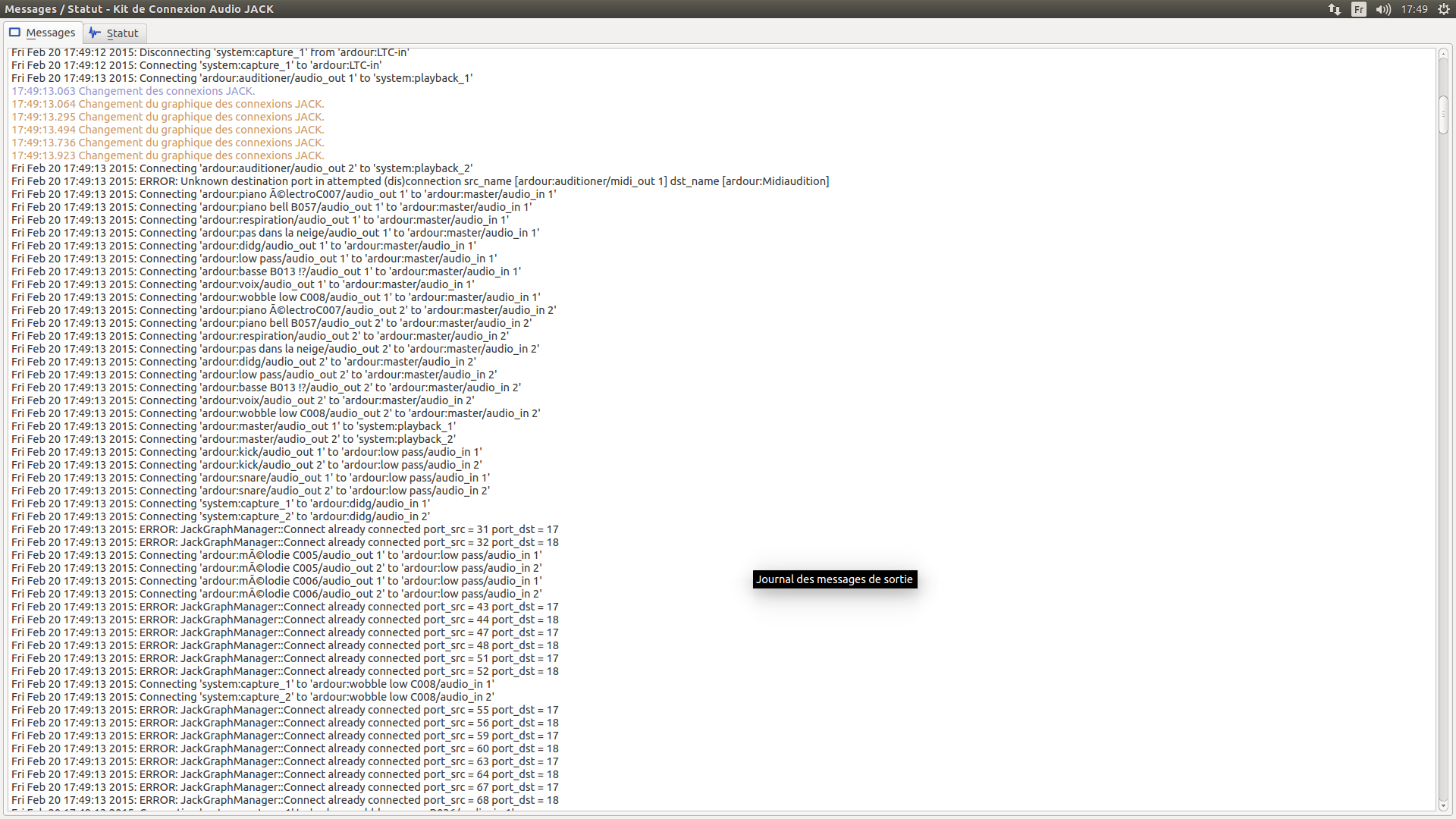Viewport: 1456px width, 819px height.
Task: Click the 'port_src = 31' already connected error
Action: coord(284,529)
